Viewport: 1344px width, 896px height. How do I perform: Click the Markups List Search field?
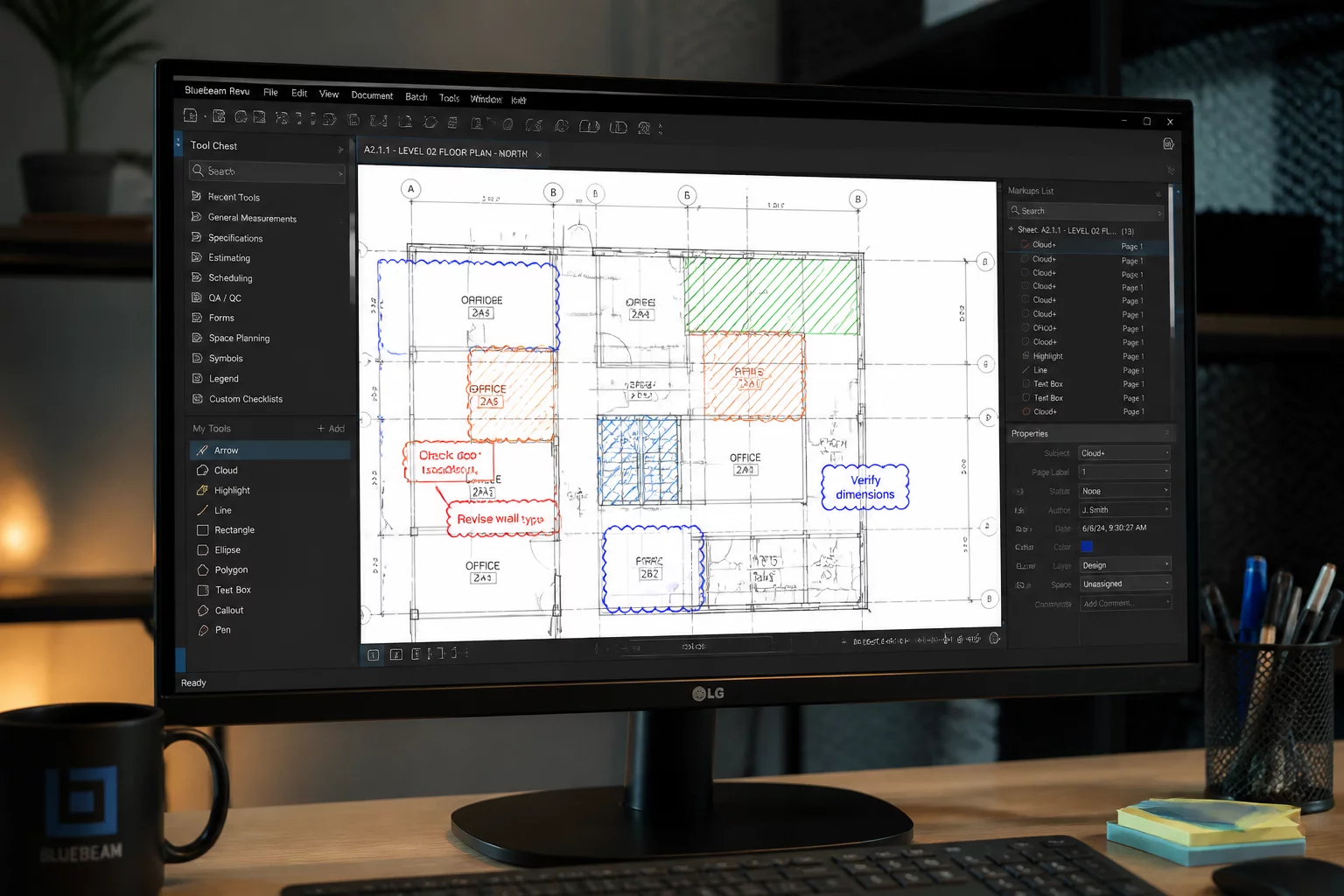tap(1086, 211)
